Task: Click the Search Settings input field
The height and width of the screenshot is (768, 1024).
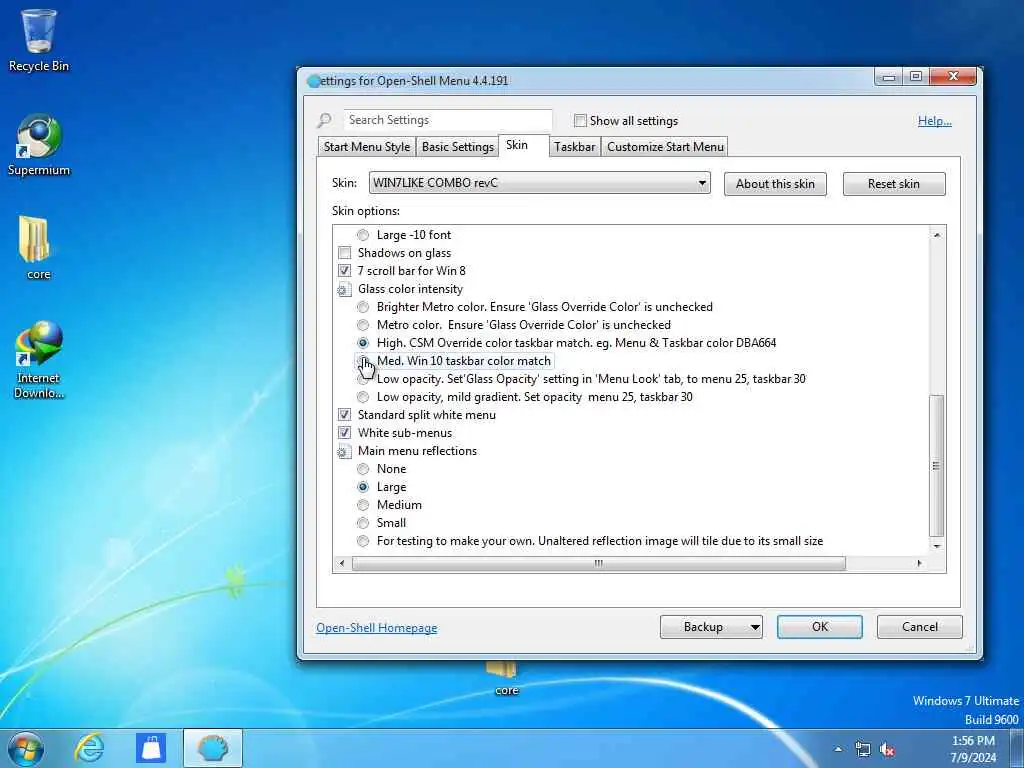Action: (448, 120)
